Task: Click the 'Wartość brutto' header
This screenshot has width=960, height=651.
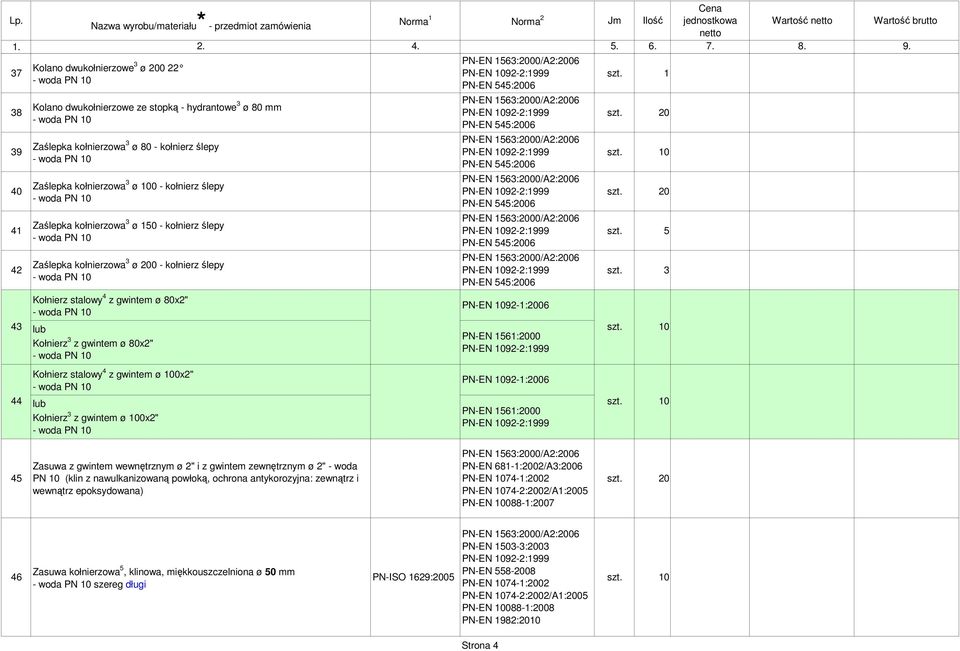Action: [x=906, y=21]
